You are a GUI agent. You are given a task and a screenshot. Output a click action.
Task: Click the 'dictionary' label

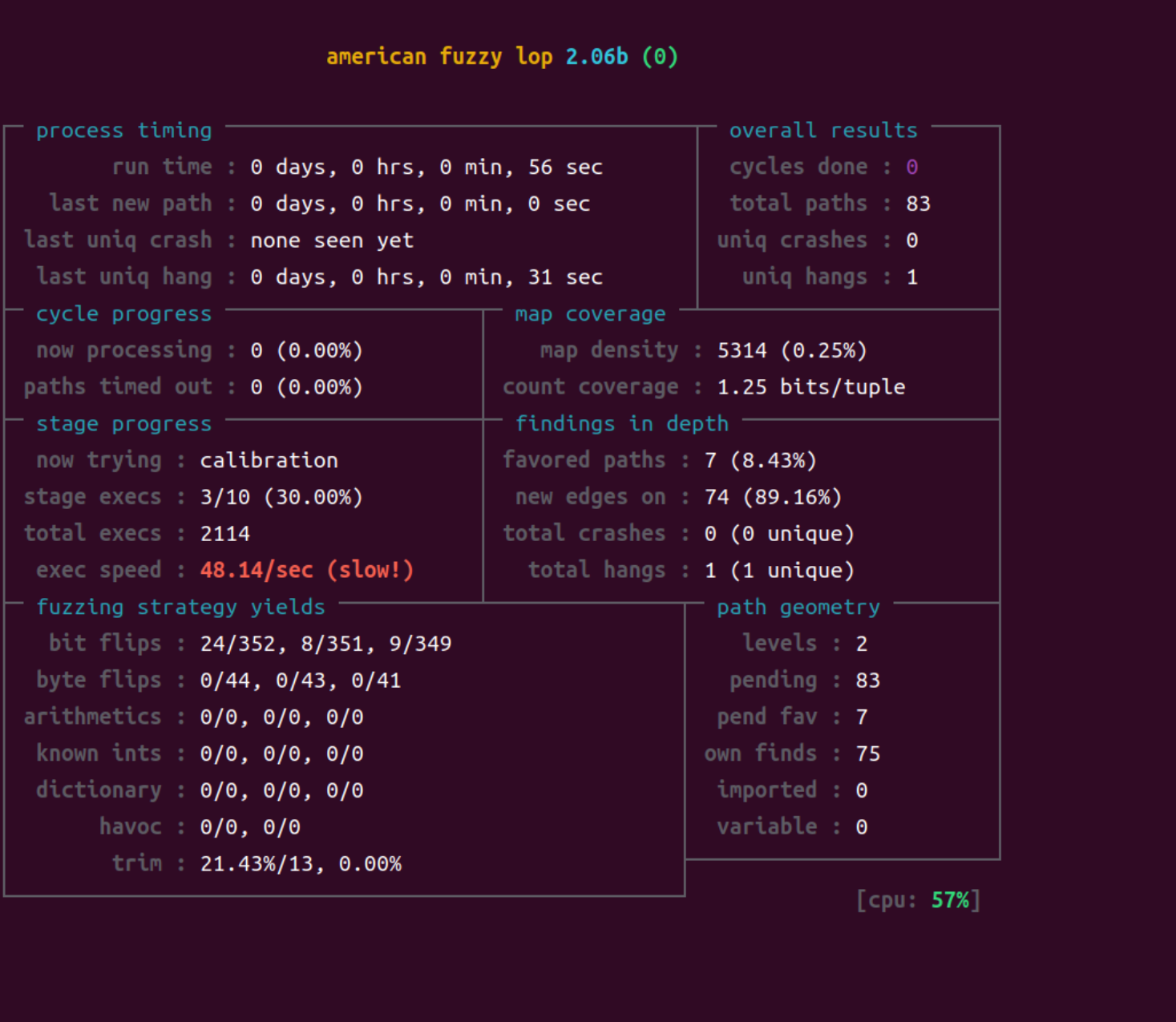tap(99, 790)
